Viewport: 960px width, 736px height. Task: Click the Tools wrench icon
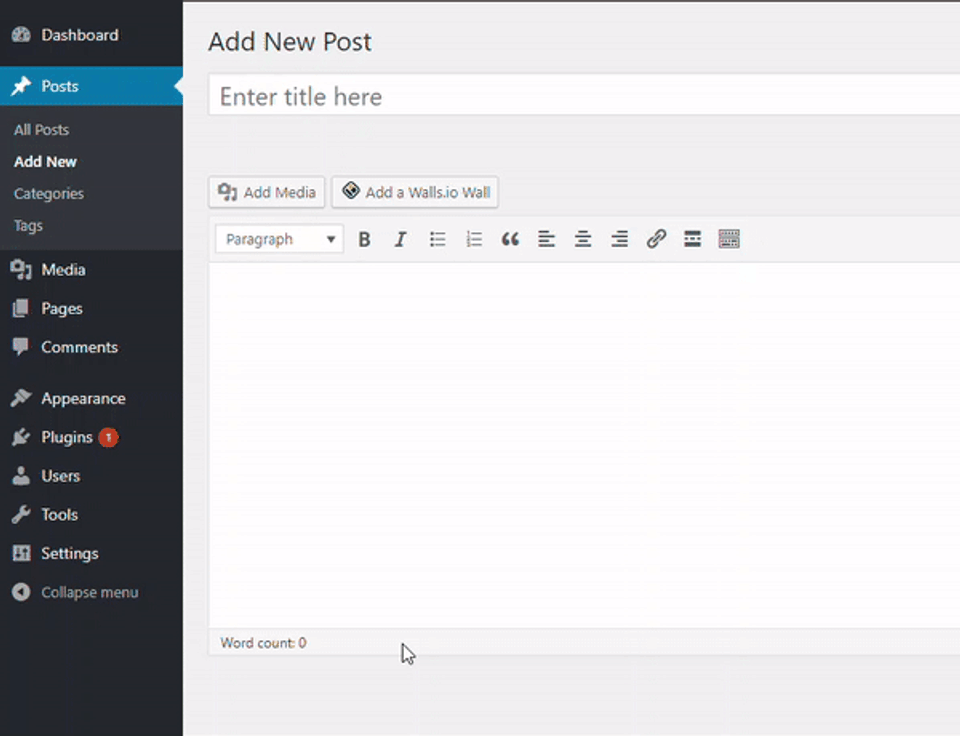point(21,514)
